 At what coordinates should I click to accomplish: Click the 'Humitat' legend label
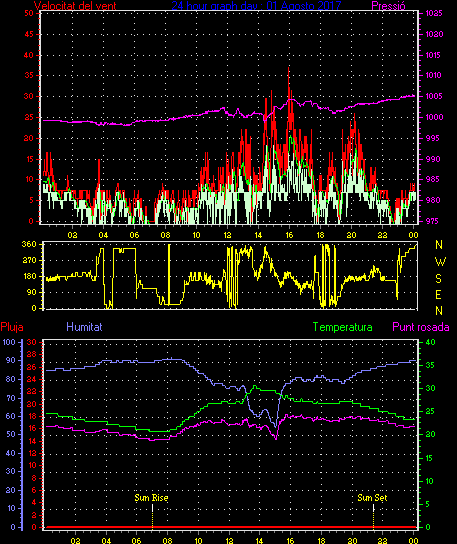[84, 327]
